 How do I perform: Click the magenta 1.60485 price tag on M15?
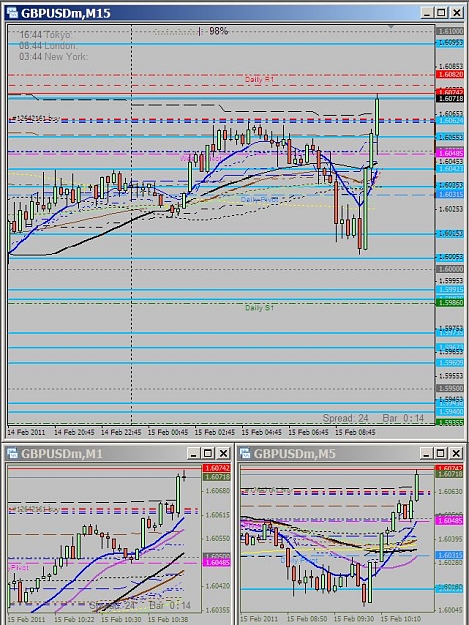click(x=450, y=153)
